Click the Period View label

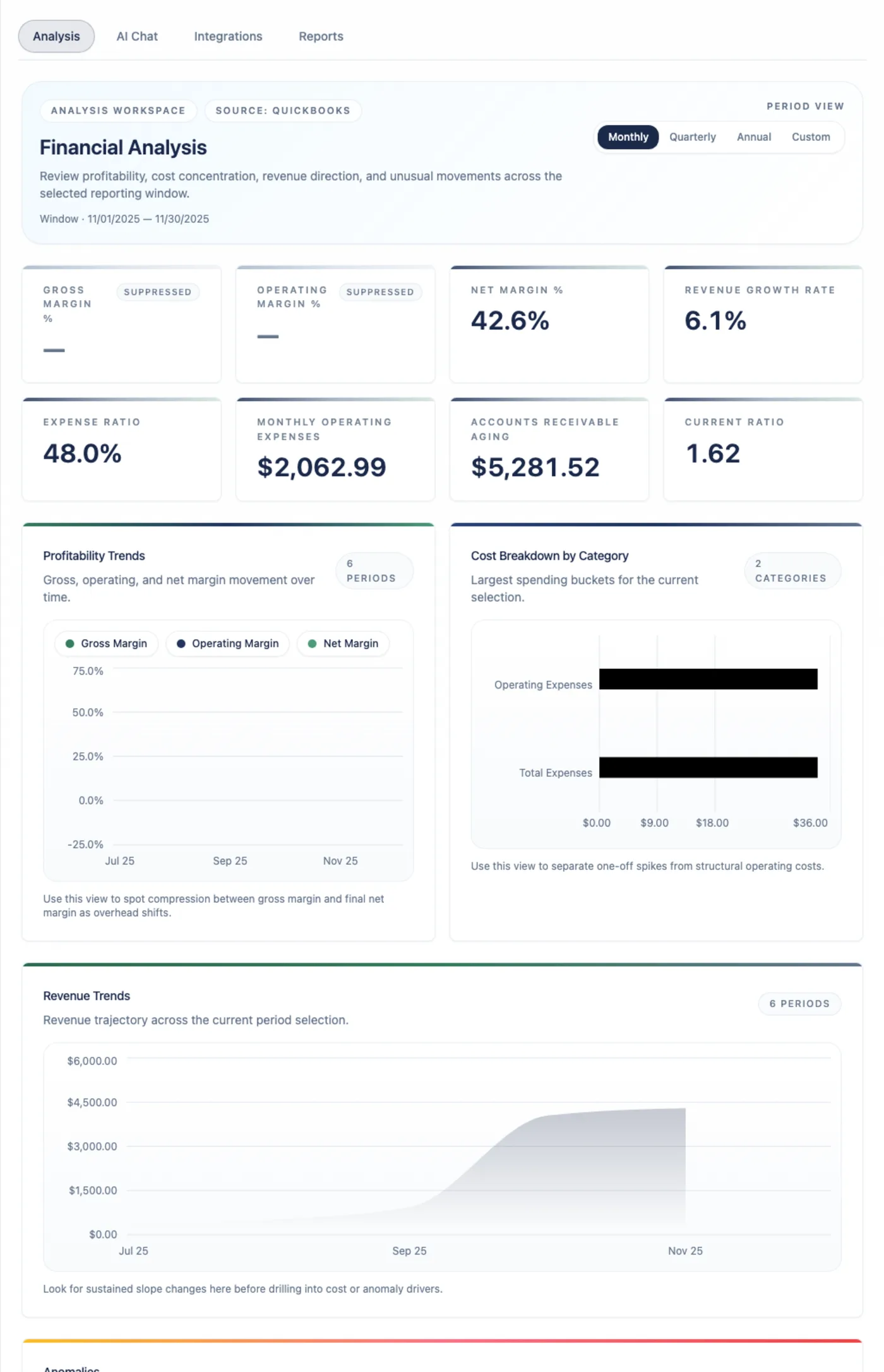pyautogui.click(x=805, y=106)
